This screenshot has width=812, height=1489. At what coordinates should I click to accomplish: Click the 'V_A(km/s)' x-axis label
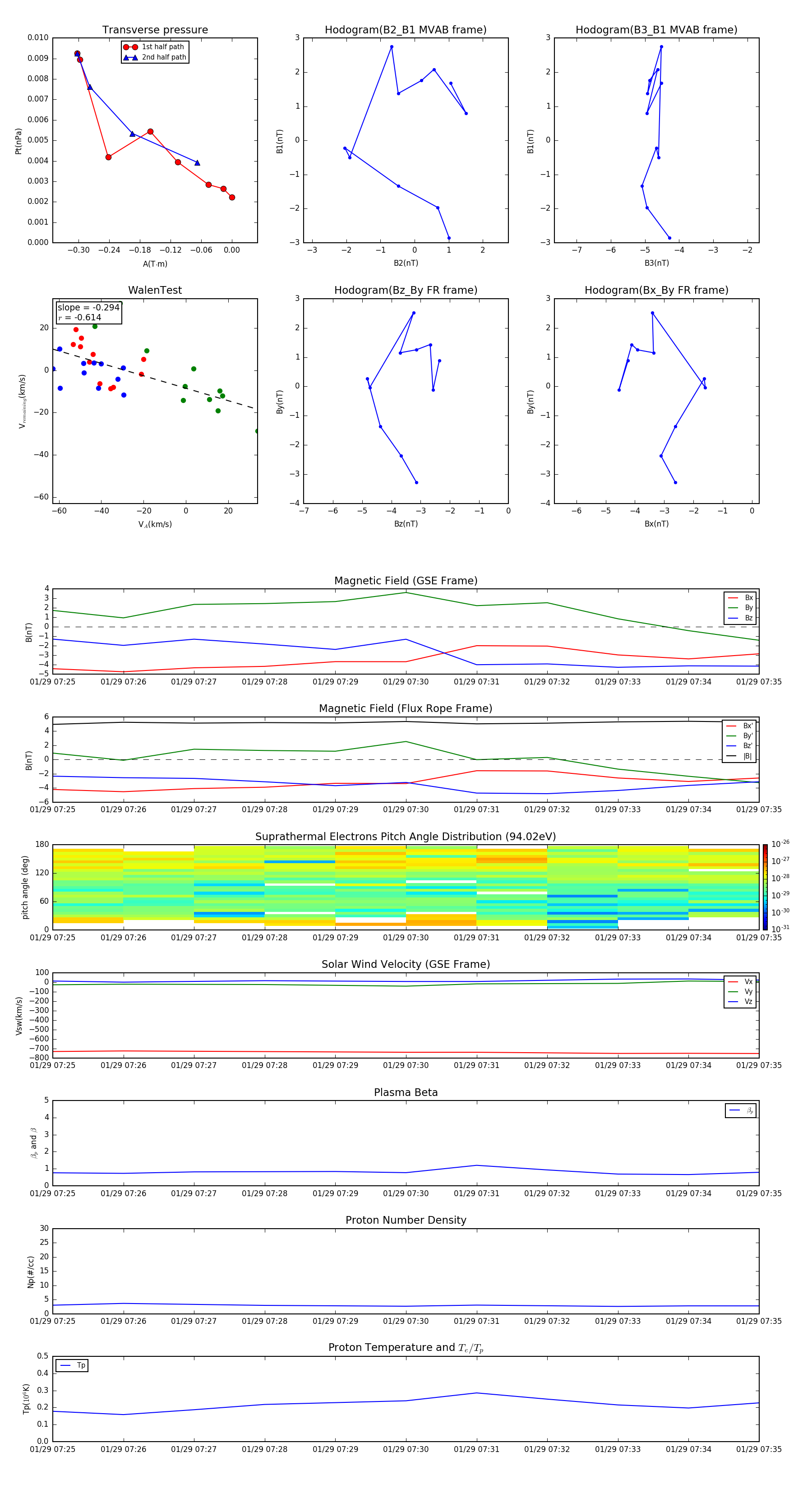[x=155, y=524]
